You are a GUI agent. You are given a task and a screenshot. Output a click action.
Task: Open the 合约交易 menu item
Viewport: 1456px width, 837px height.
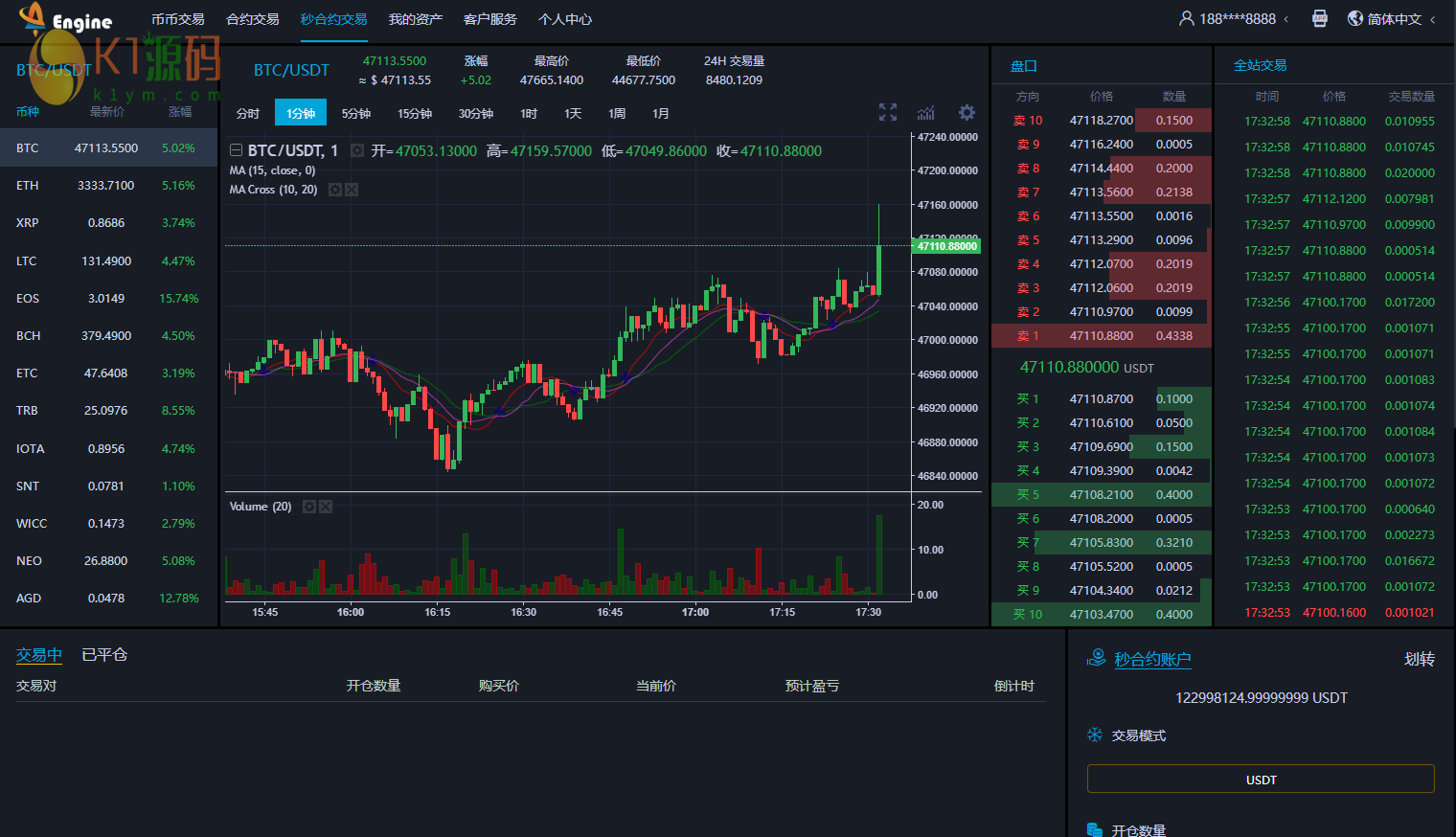click(253, 19)
